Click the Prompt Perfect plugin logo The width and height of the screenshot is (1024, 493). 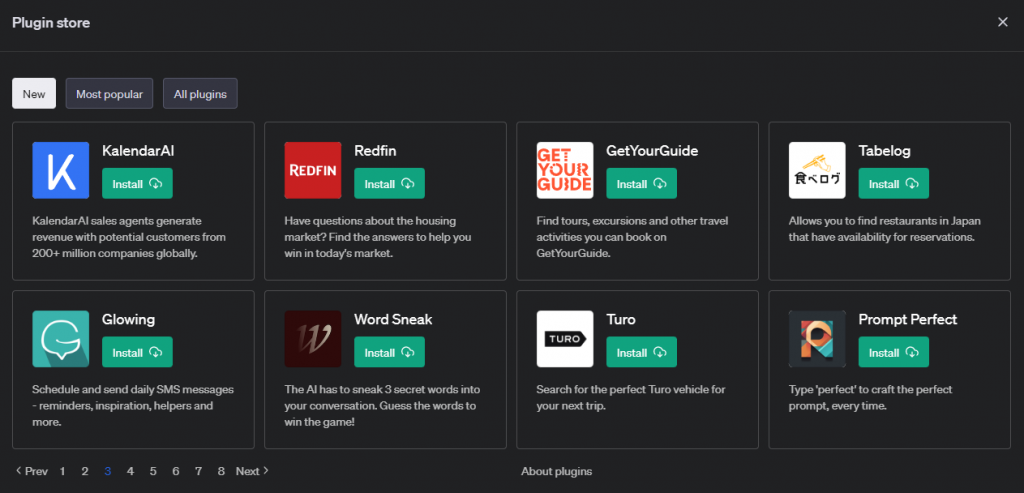coord(816,338)
